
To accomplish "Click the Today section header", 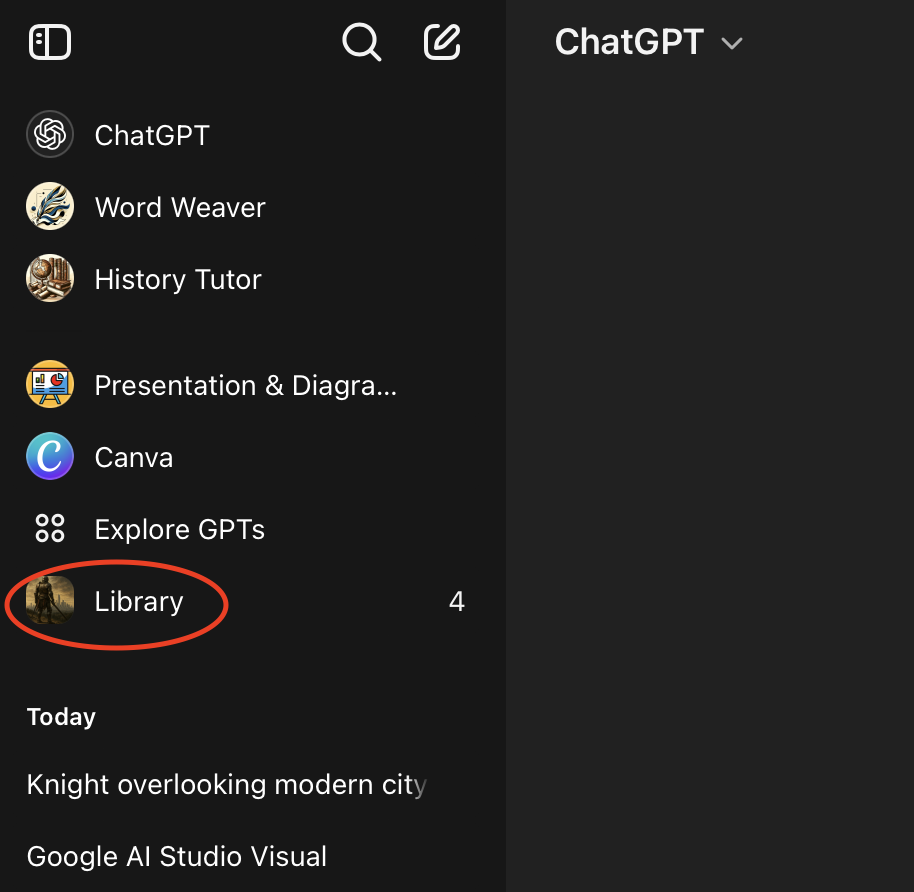I will pyautogui.click(x=61, y=717).
